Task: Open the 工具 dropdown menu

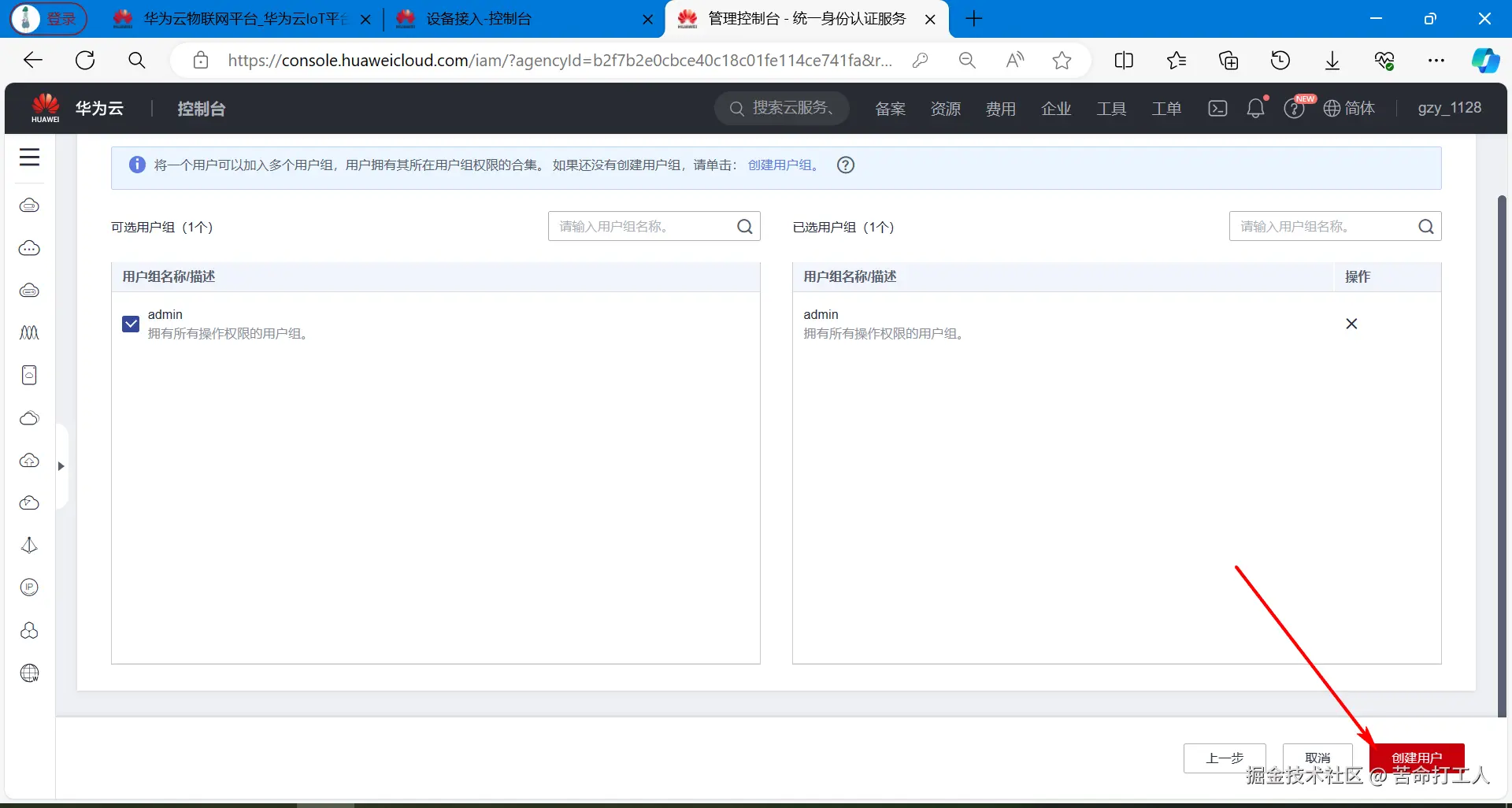Action: [x=1111, y=108]
